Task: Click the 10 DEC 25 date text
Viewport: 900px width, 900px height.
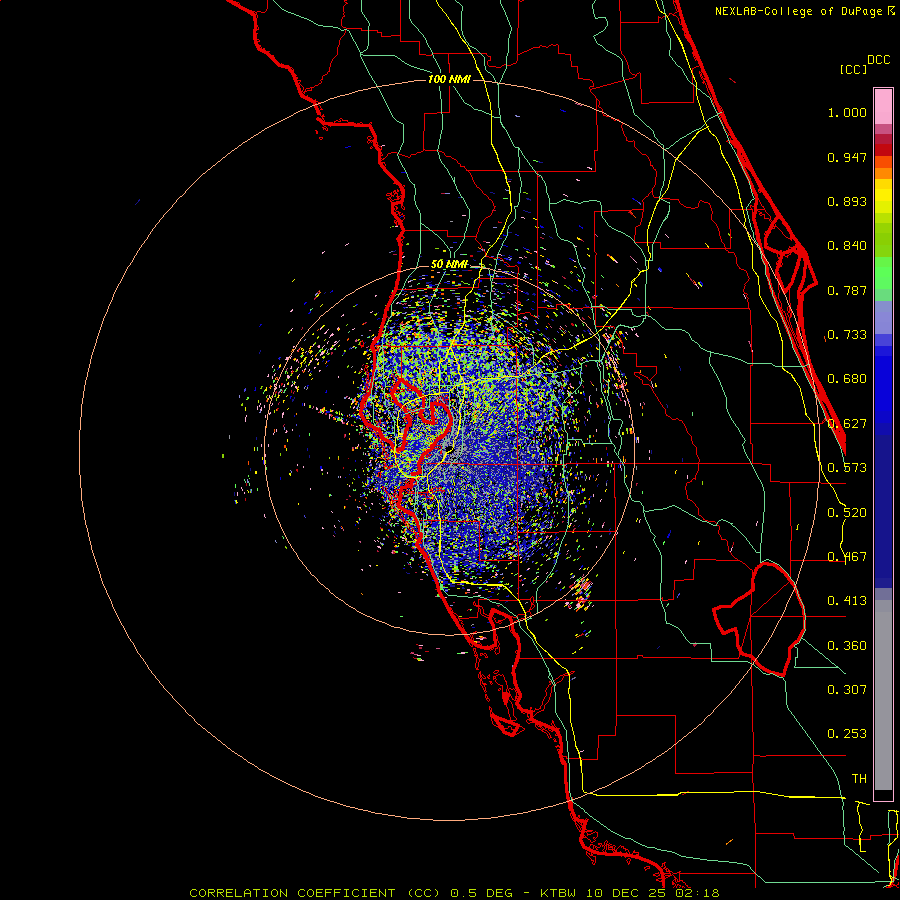Action: pos(627,893)
